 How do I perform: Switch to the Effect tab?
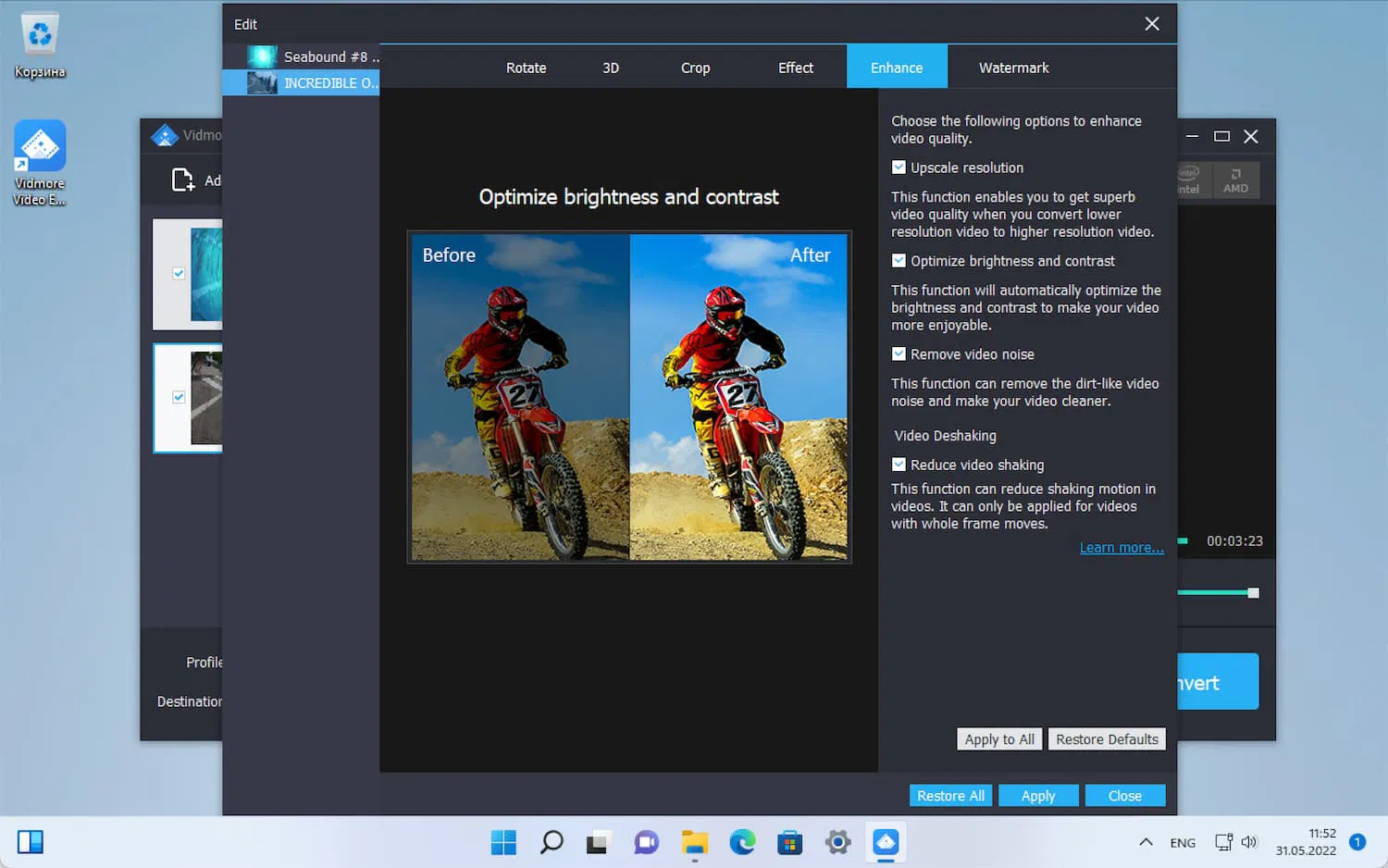click(796, 68)
